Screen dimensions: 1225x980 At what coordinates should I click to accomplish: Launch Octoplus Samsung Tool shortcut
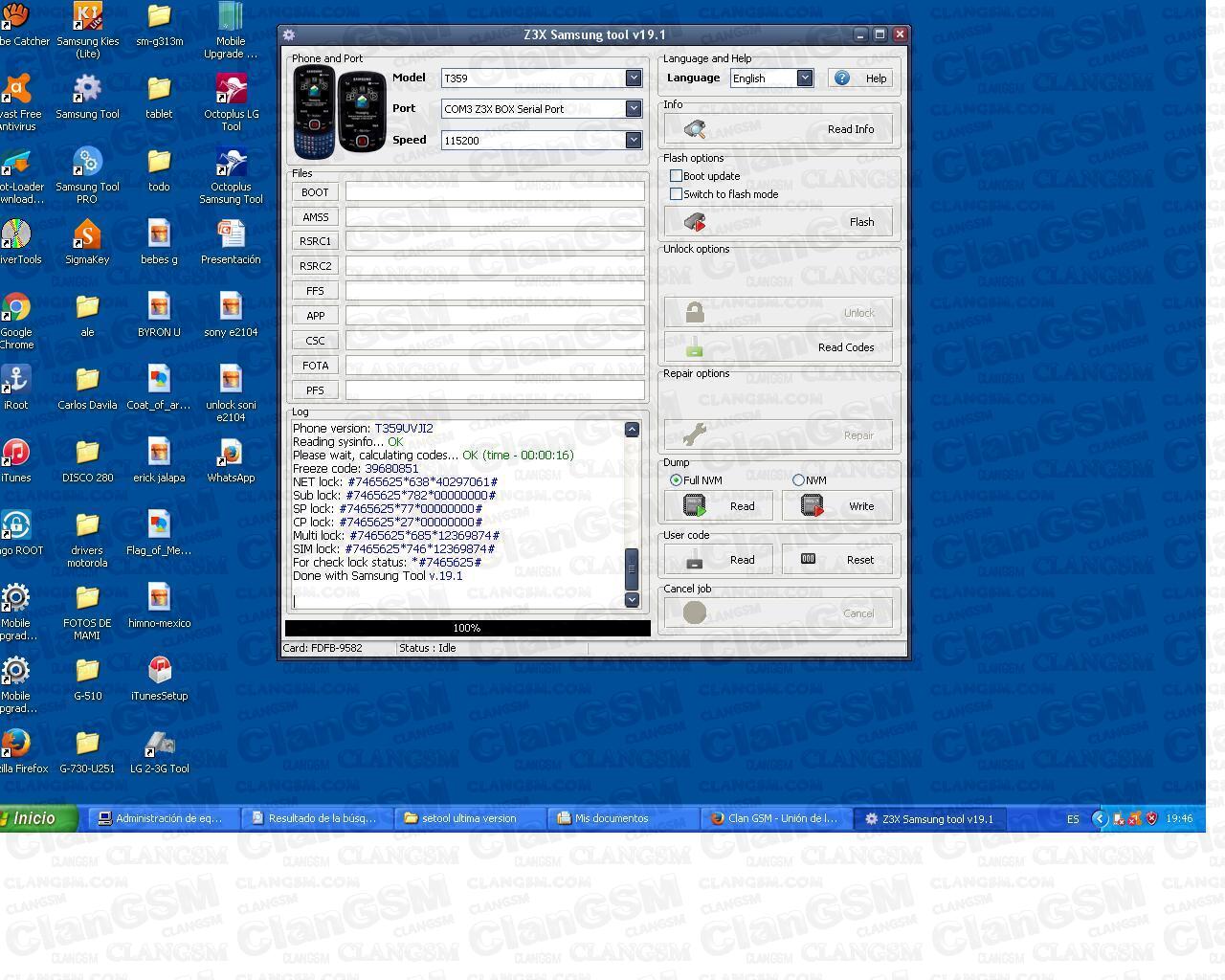click(231, 174)
